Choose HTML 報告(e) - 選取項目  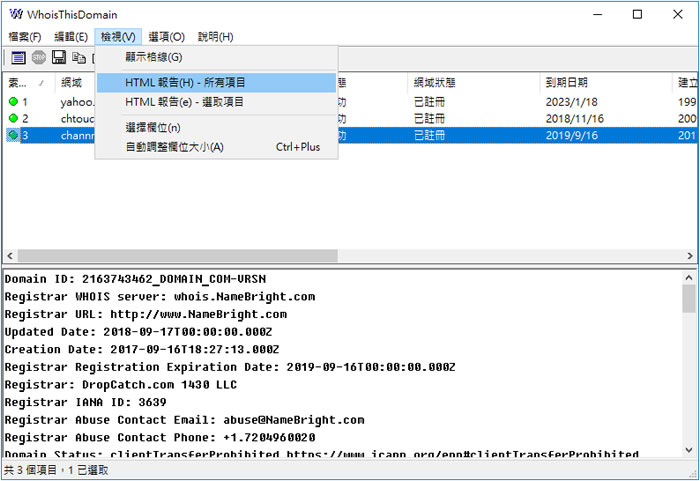tap(217, 102)
